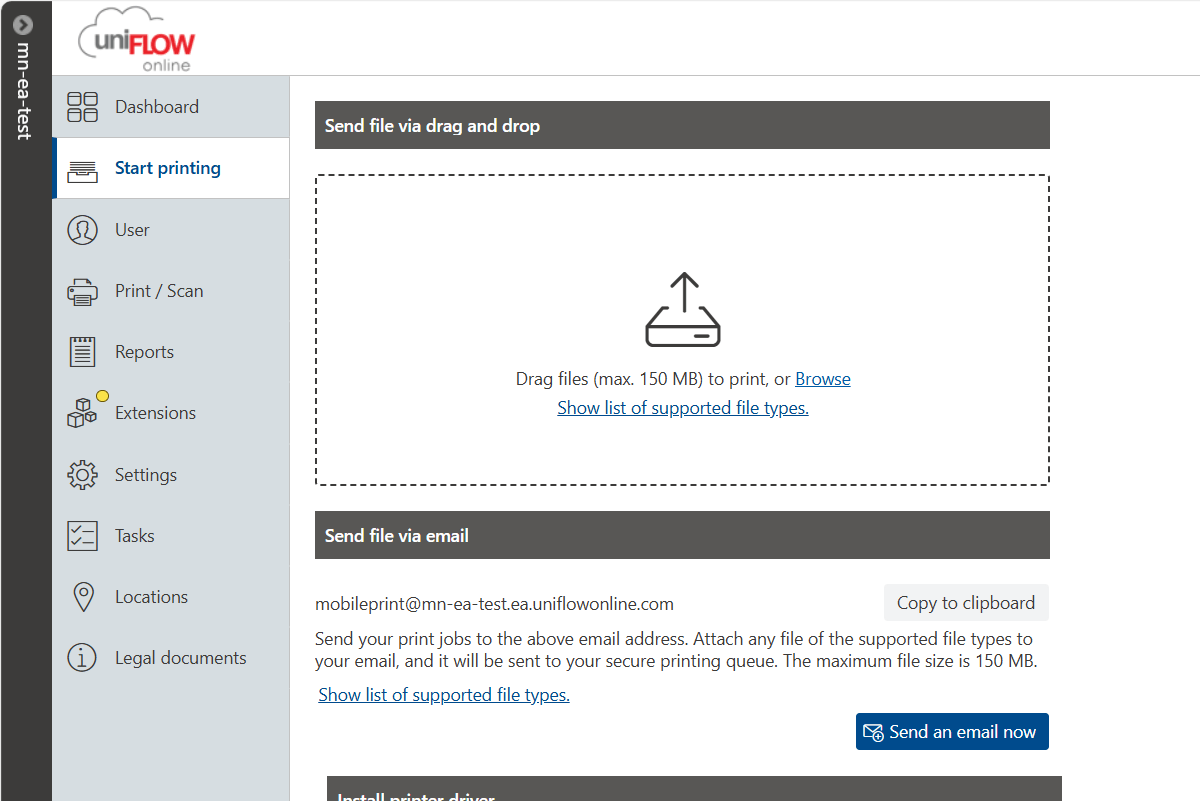
Task: Click the mobileprint email address text
Action: pos(494,604)
